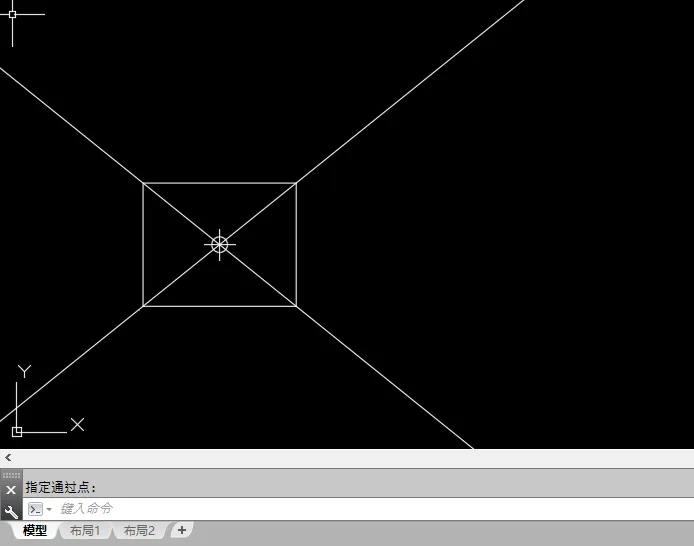This screenshot has height=546, width=694.
Task: Switch to the 布局1 tab
Action: tap(85, 530)
